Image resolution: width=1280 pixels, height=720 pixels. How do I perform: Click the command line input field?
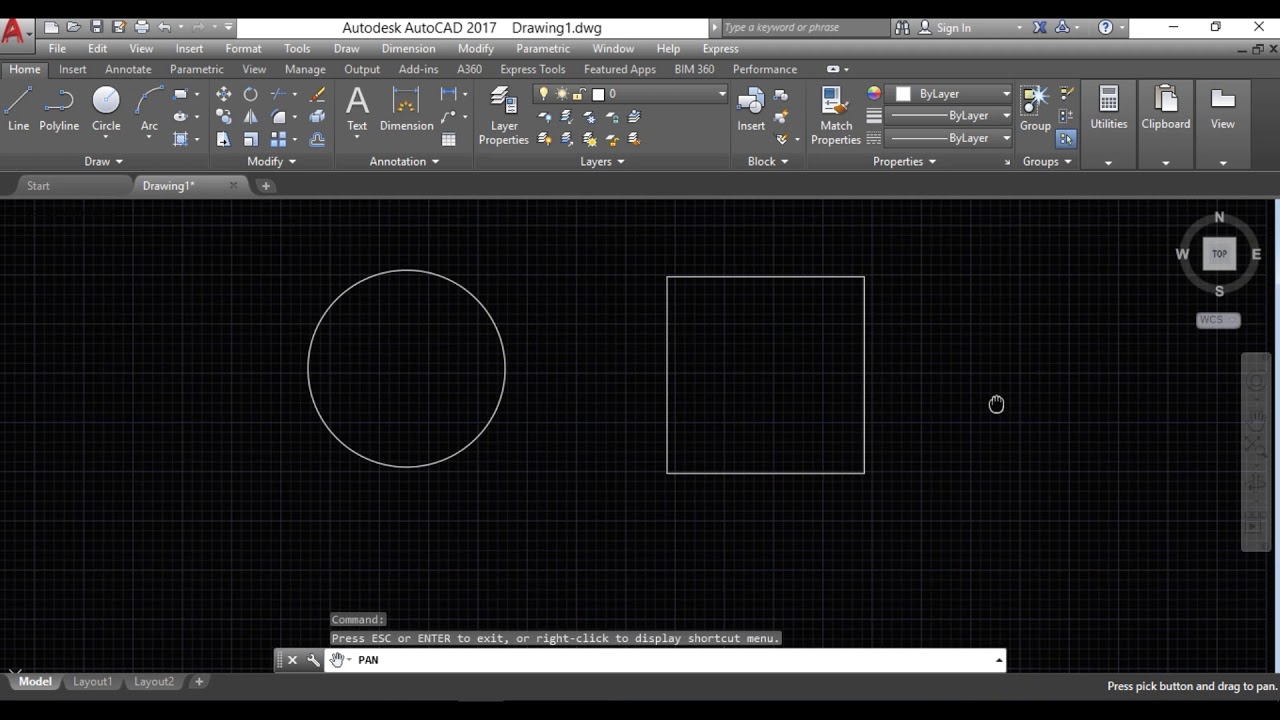(664, 660)
